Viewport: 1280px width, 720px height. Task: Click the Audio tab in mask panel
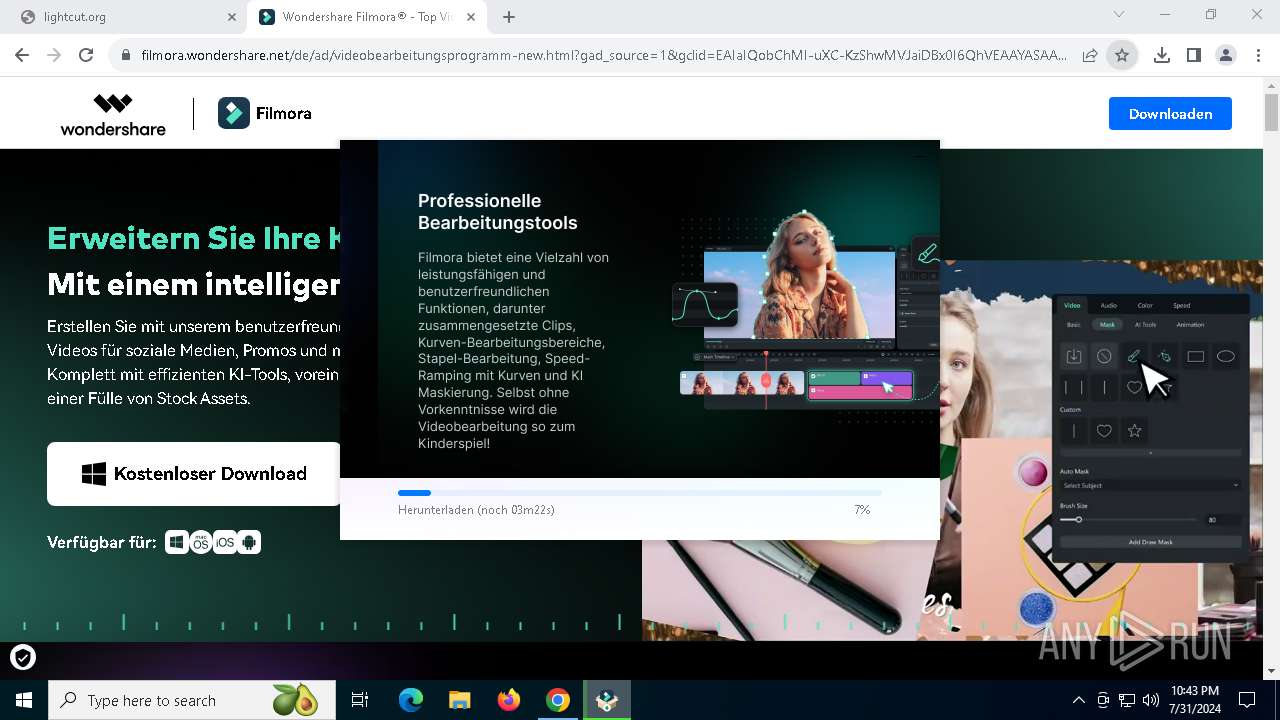1109,305
